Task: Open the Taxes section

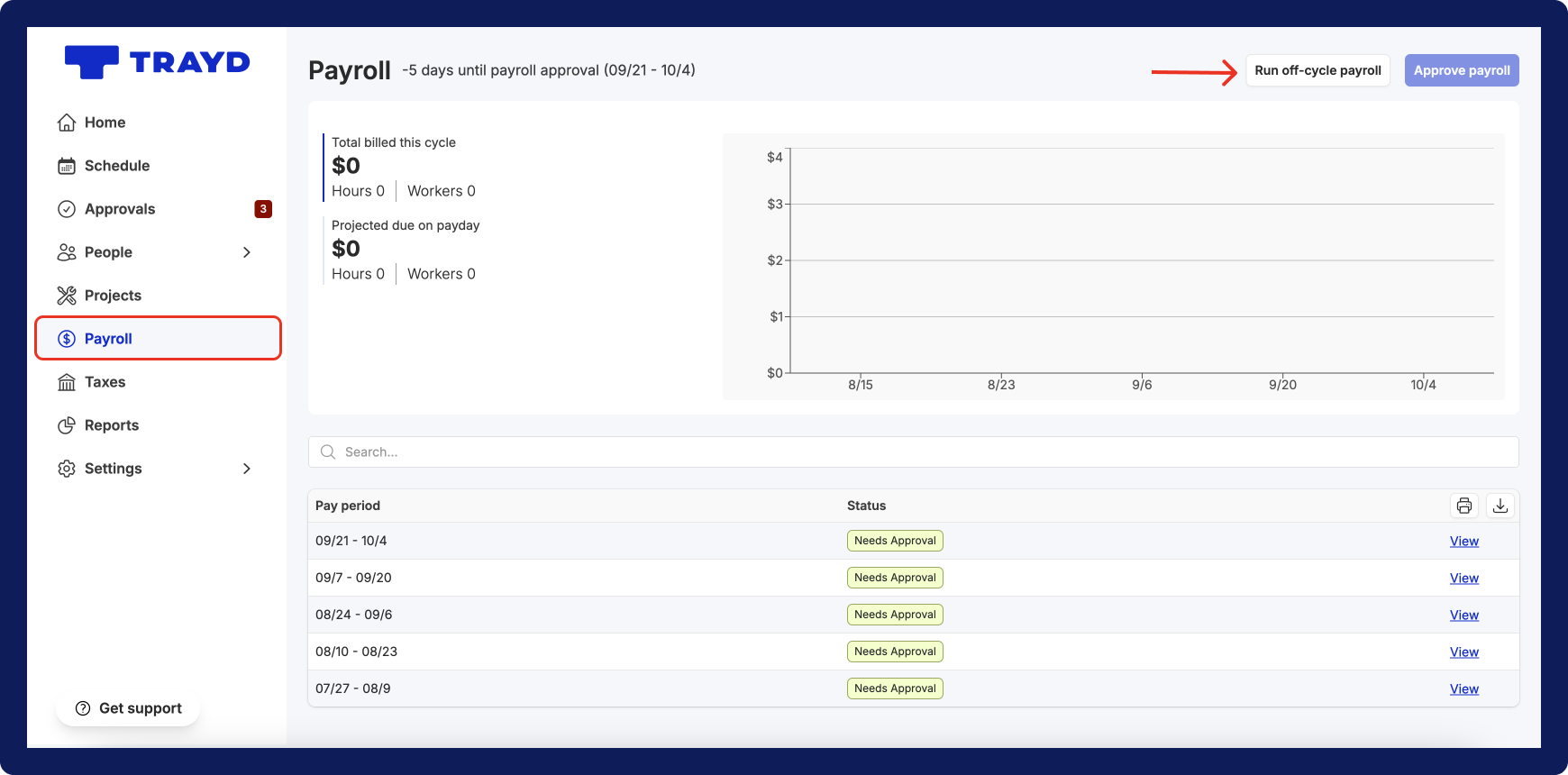Action: 105,382
